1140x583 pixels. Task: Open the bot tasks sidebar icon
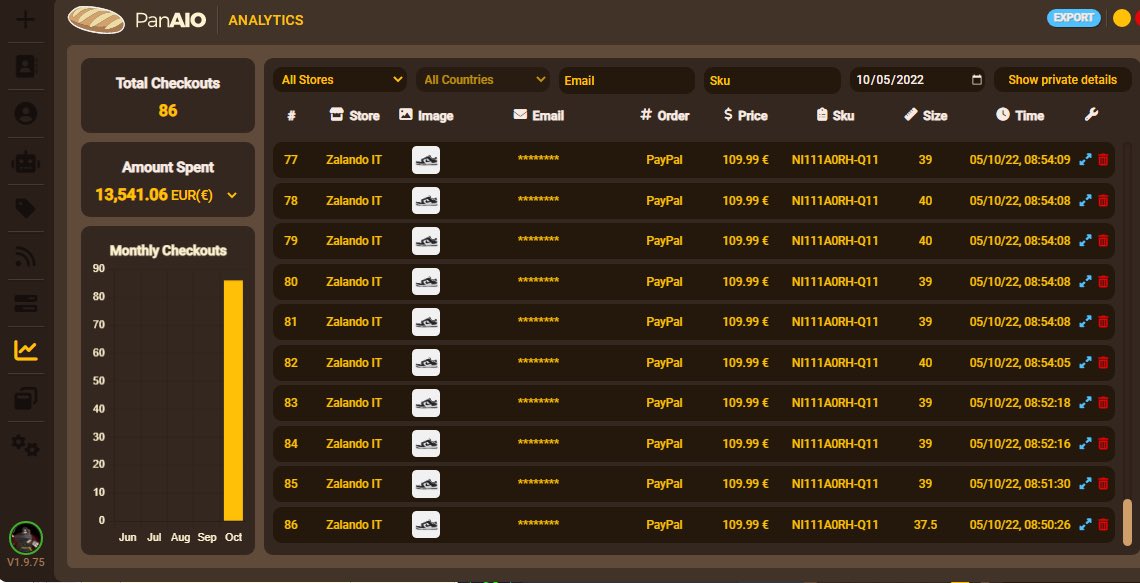(25, 161)
